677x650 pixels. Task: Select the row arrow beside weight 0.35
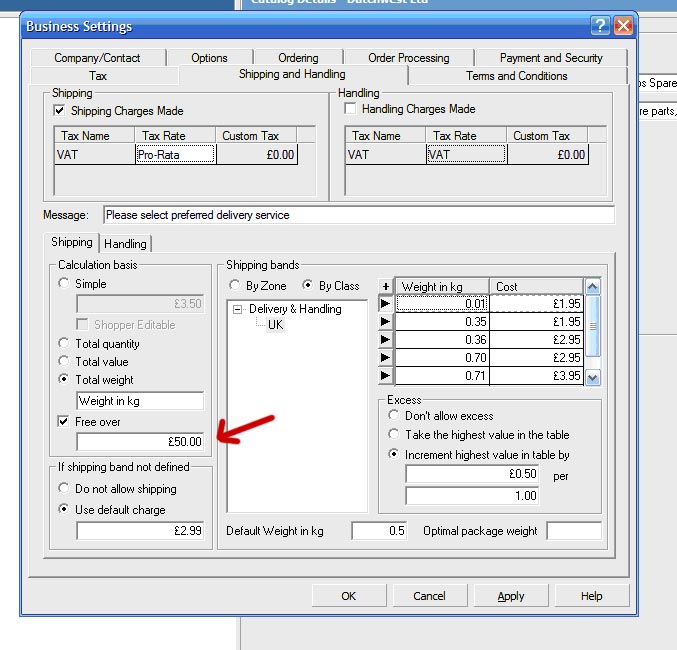[x=386, y=322]
